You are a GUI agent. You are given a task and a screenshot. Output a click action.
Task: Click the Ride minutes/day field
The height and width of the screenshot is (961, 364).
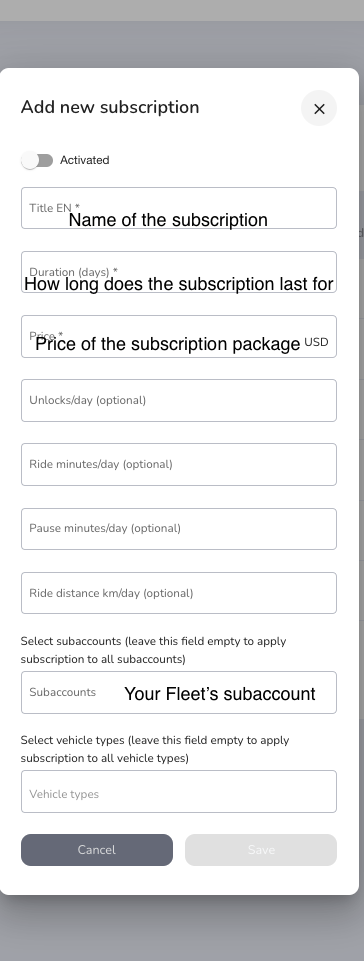[x=179, y=465]
